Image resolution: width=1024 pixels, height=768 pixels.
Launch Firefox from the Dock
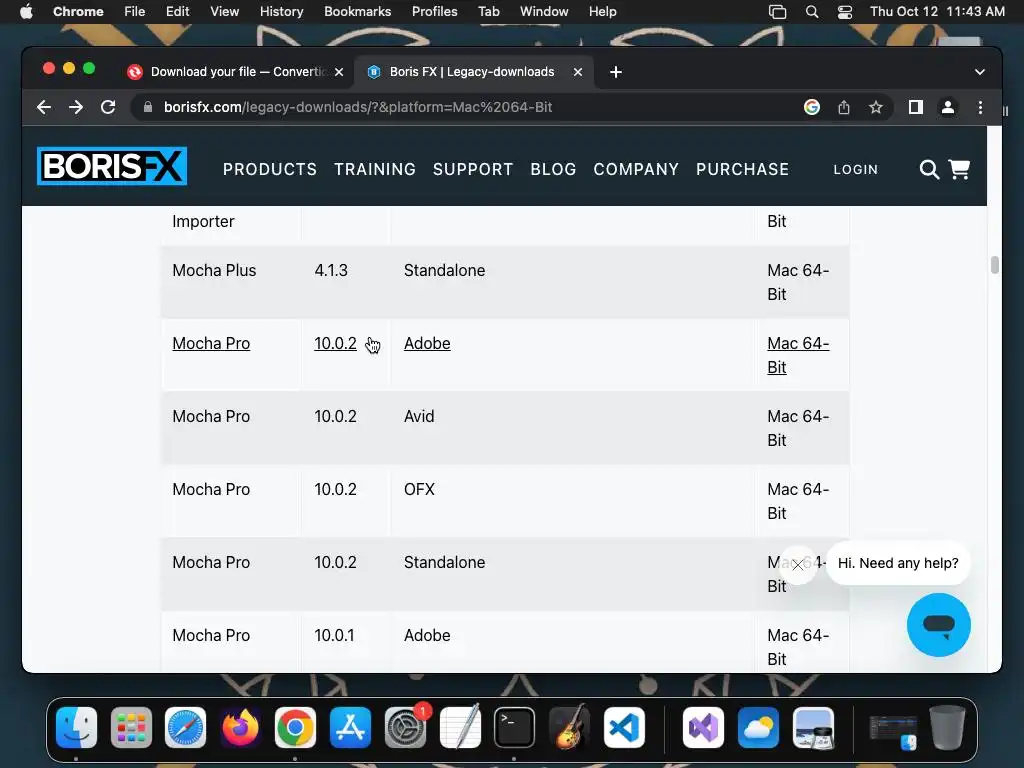240,727
